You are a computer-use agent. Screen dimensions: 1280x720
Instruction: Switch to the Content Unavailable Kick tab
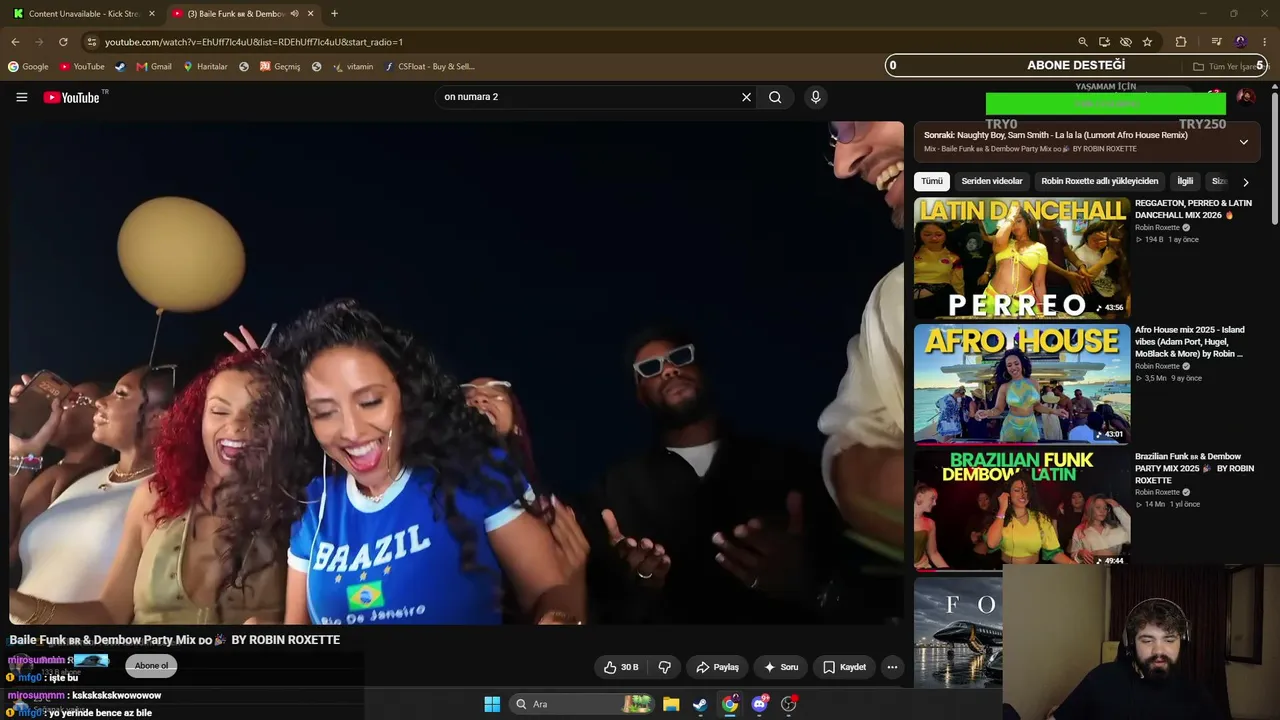point(84,14)
